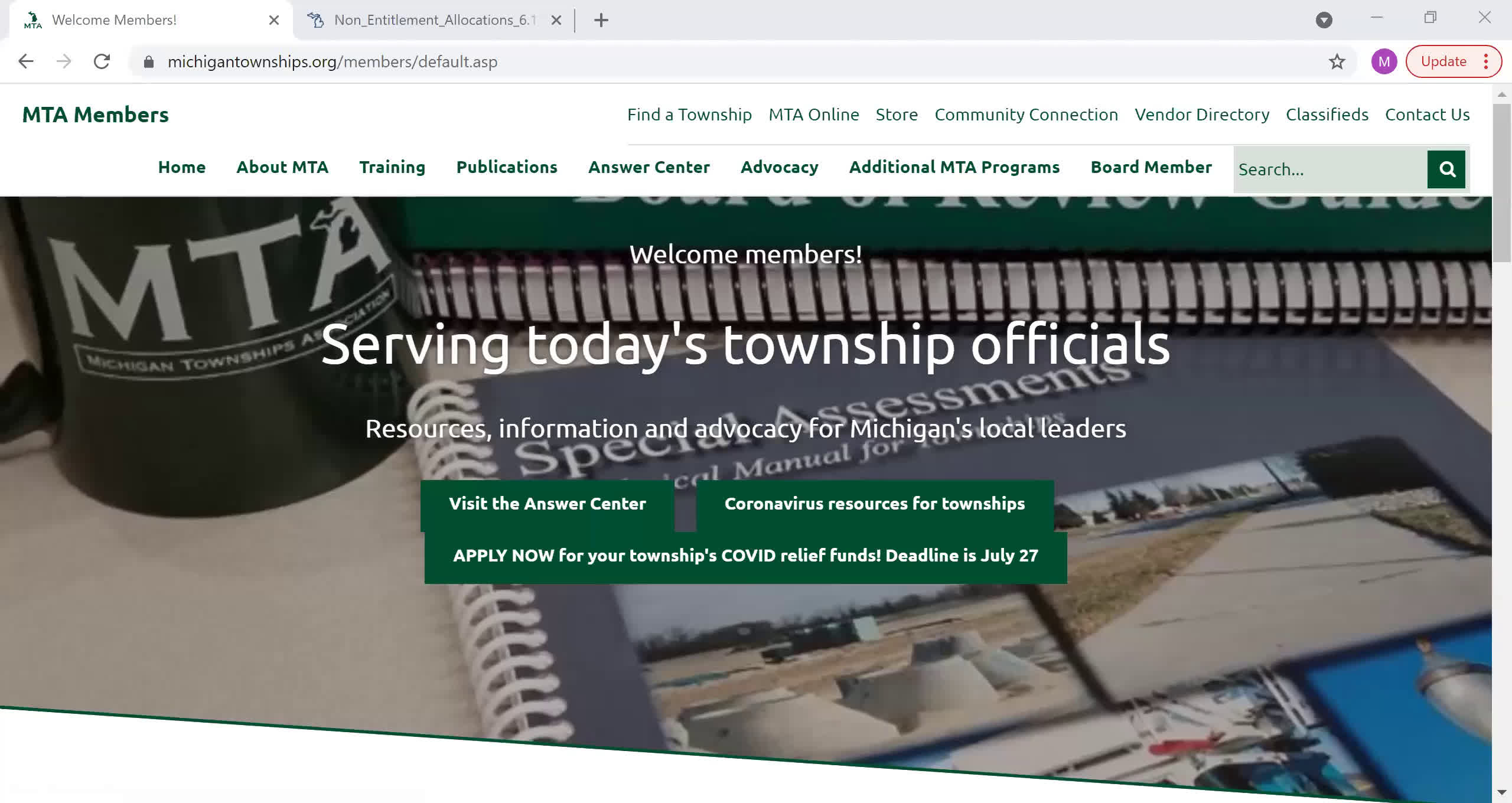Bookmark this page with the star icon
Screen dimensions: 1512x803
coord(1337,61)
